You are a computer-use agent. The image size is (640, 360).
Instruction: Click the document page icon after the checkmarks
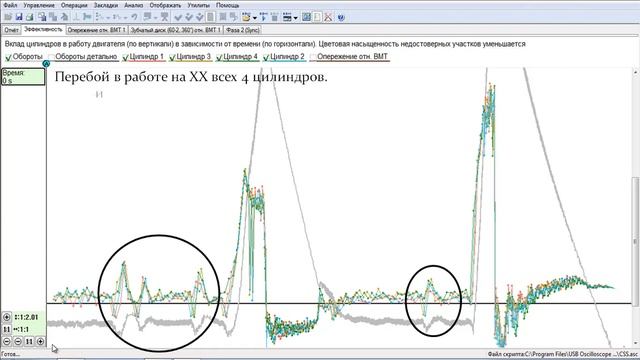[210, 17]
